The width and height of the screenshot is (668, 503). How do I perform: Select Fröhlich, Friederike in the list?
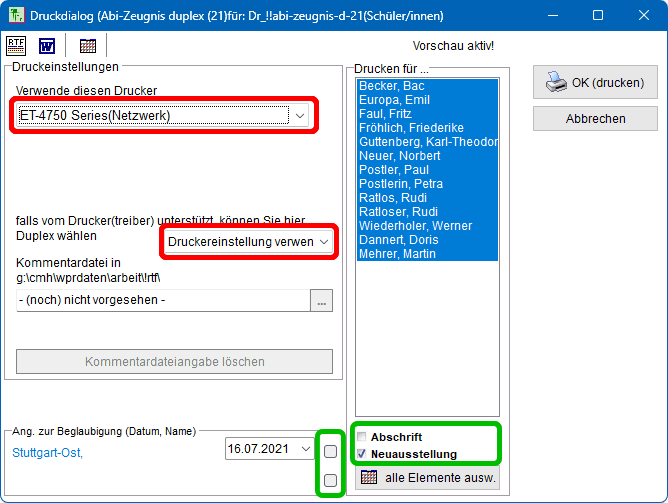pos(411,129)
